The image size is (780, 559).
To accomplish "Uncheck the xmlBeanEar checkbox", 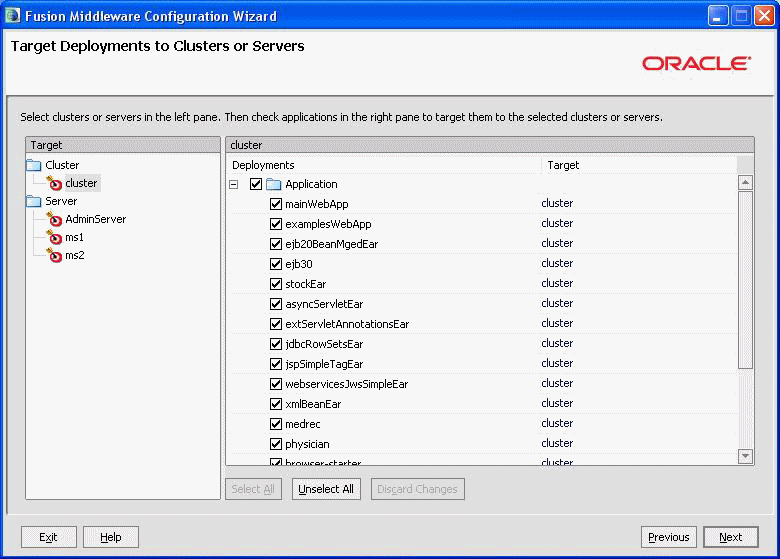I will pyautogui.click(x=276, y=404).
